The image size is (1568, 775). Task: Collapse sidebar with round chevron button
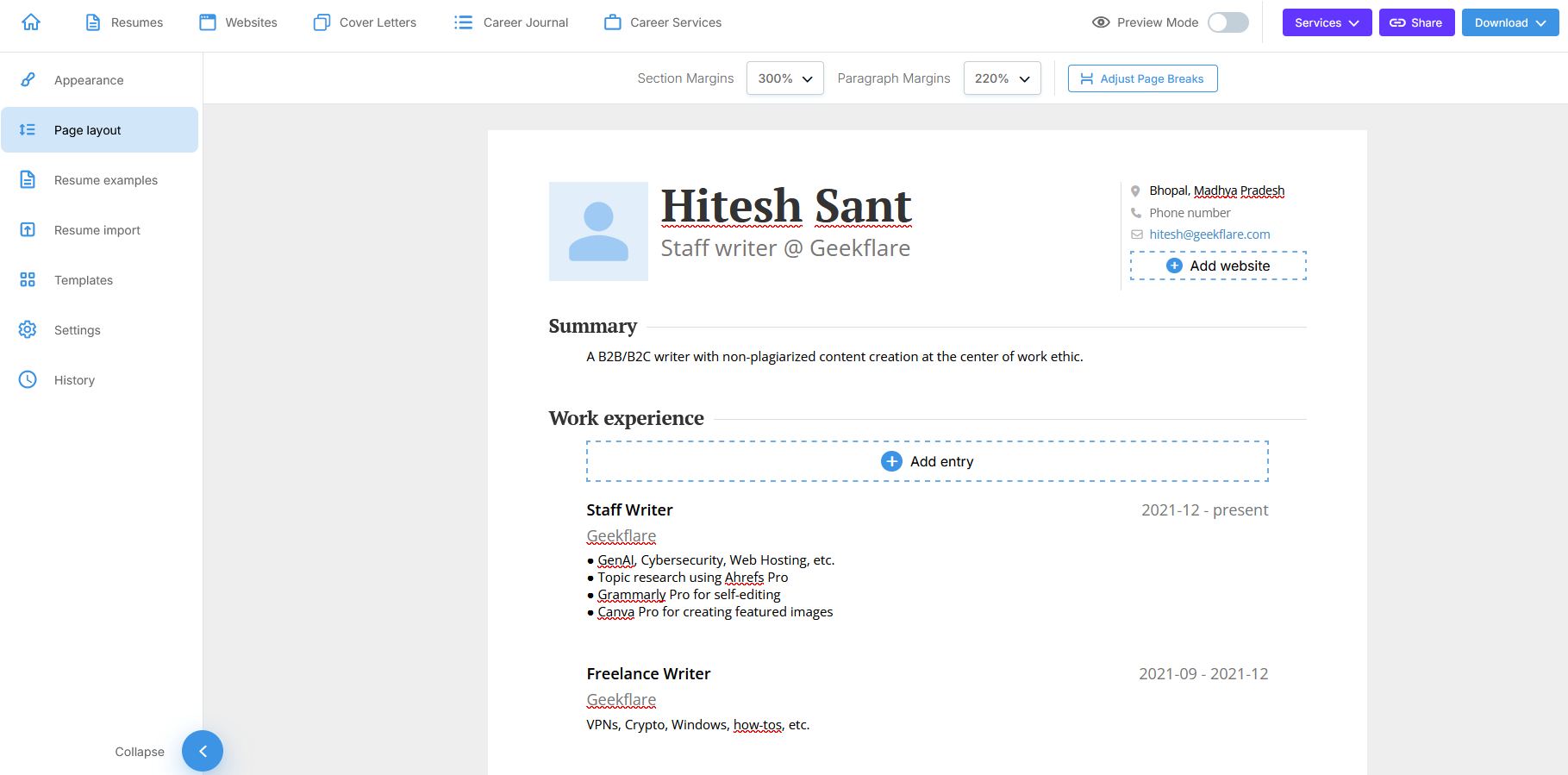coord(203,751)
